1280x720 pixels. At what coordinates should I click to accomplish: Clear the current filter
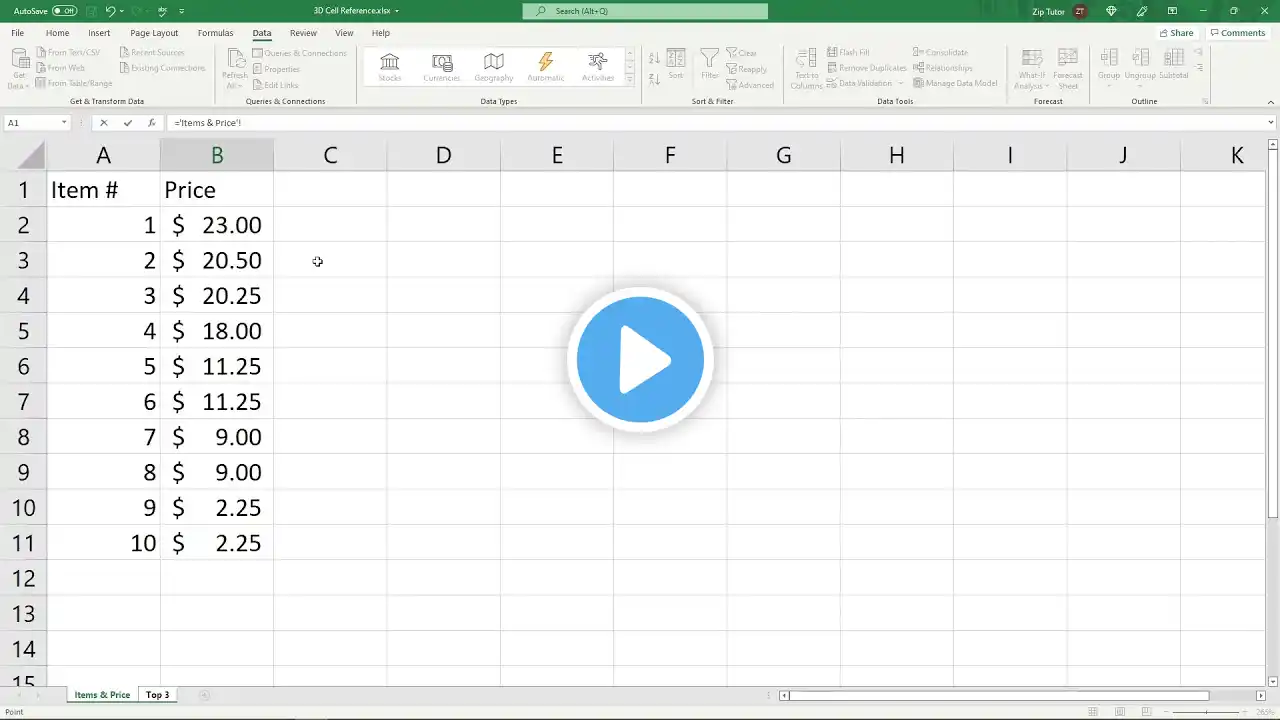(741, 53)
